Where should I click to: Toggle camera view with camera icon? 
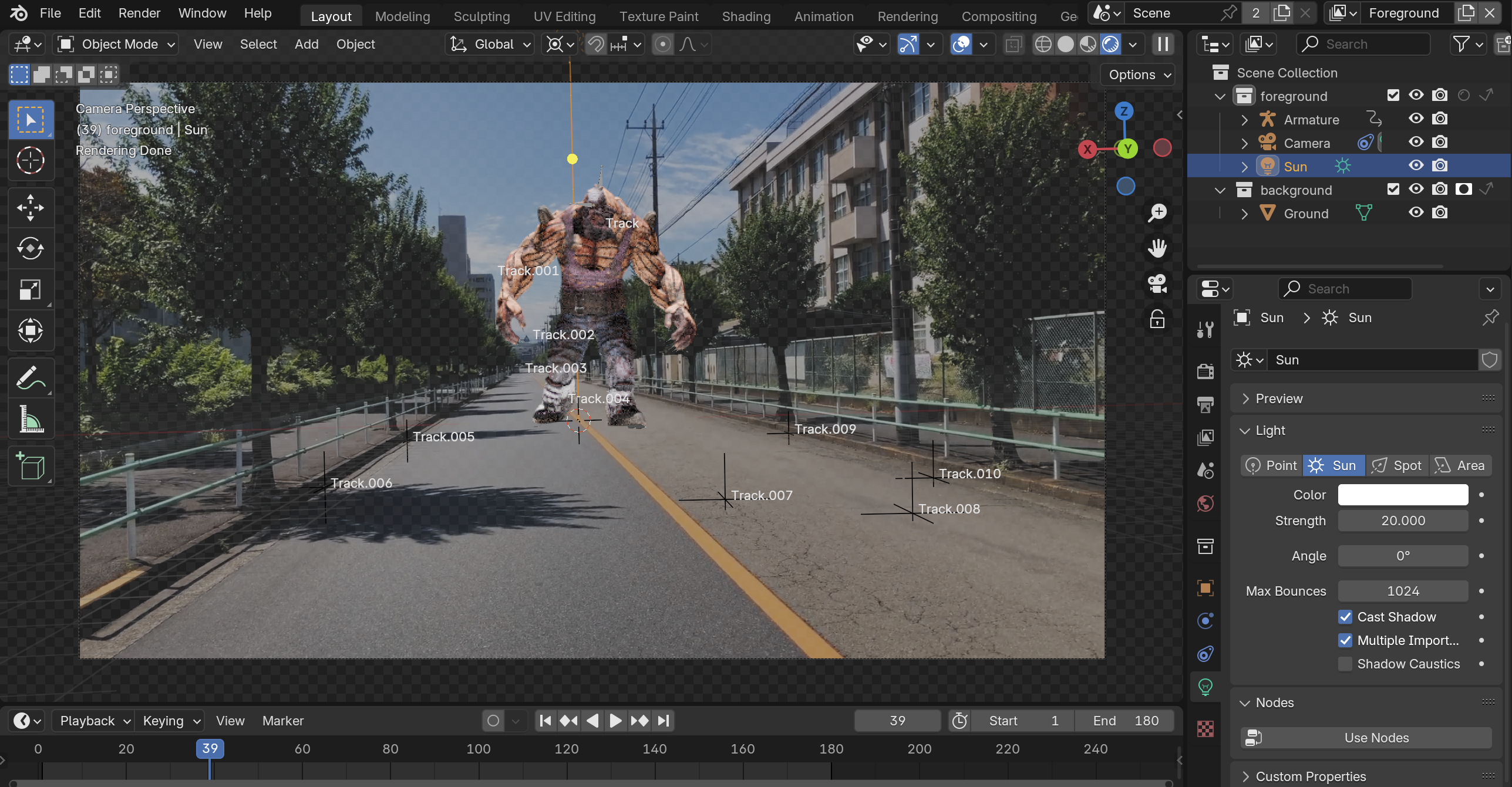[x=1157, y=284]
